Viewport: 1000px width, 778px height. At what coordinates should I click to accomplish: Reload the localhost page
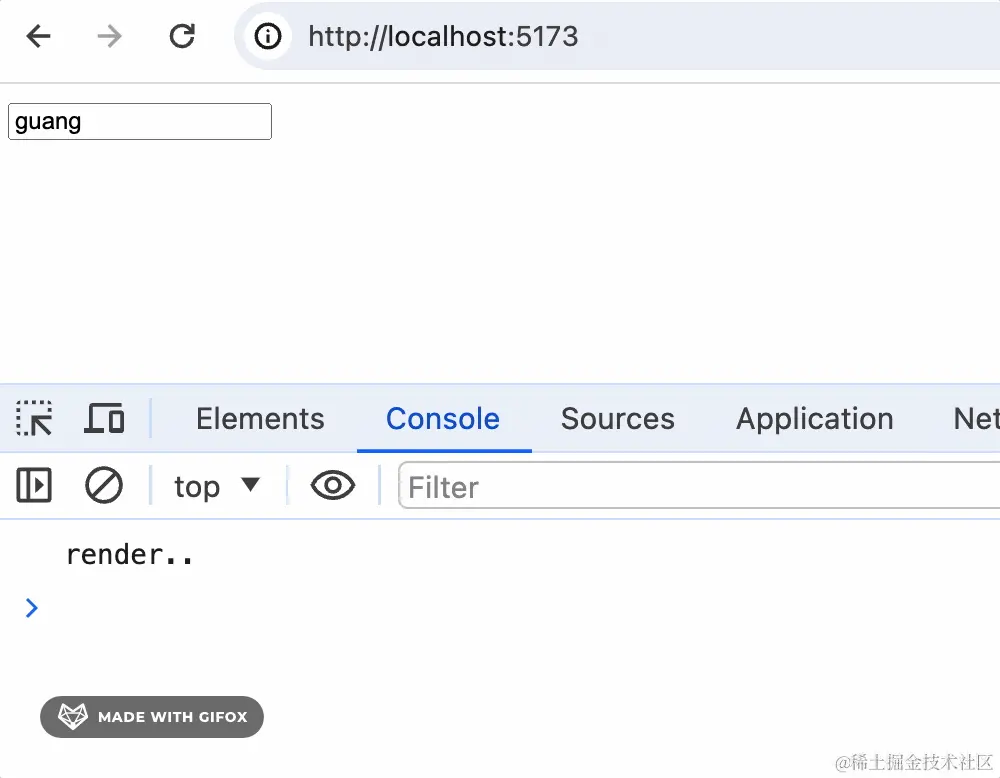tap(182, 36)
